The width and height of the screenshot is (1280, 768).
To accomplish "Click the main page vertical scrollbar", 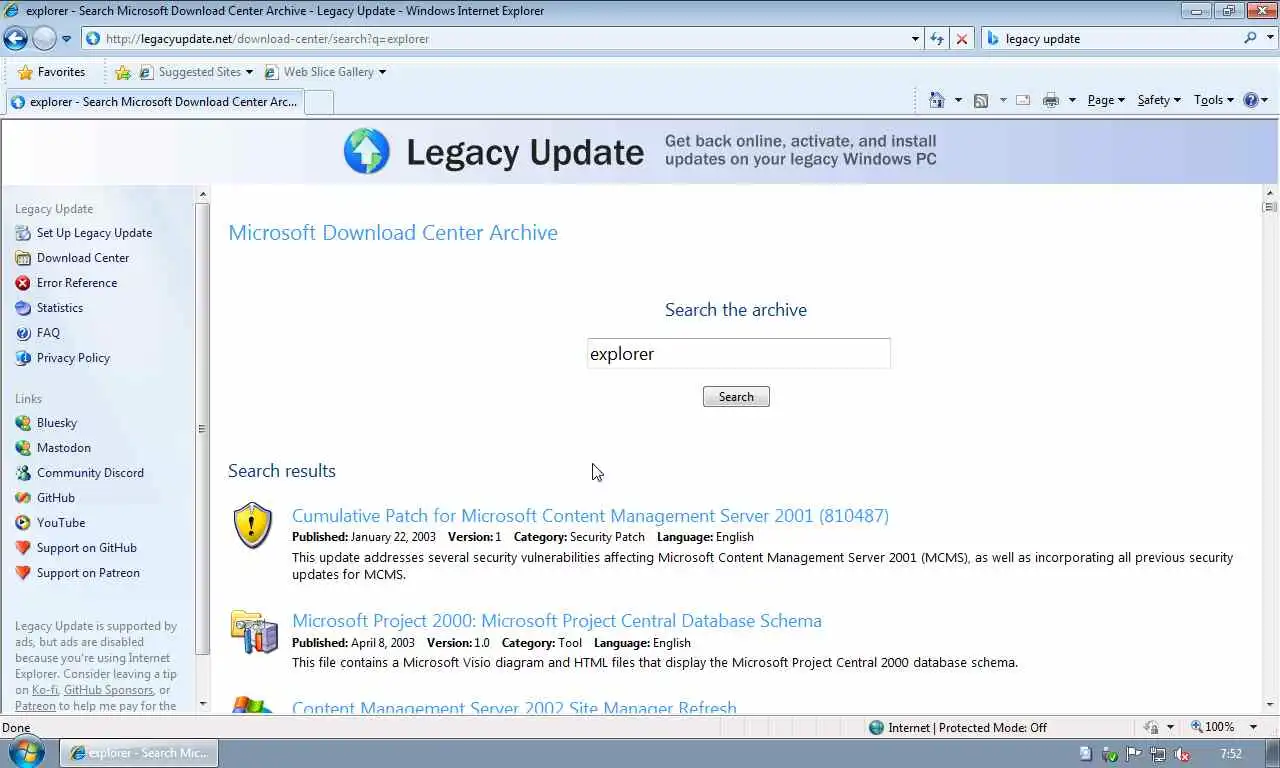I will tap(1270, 450).
